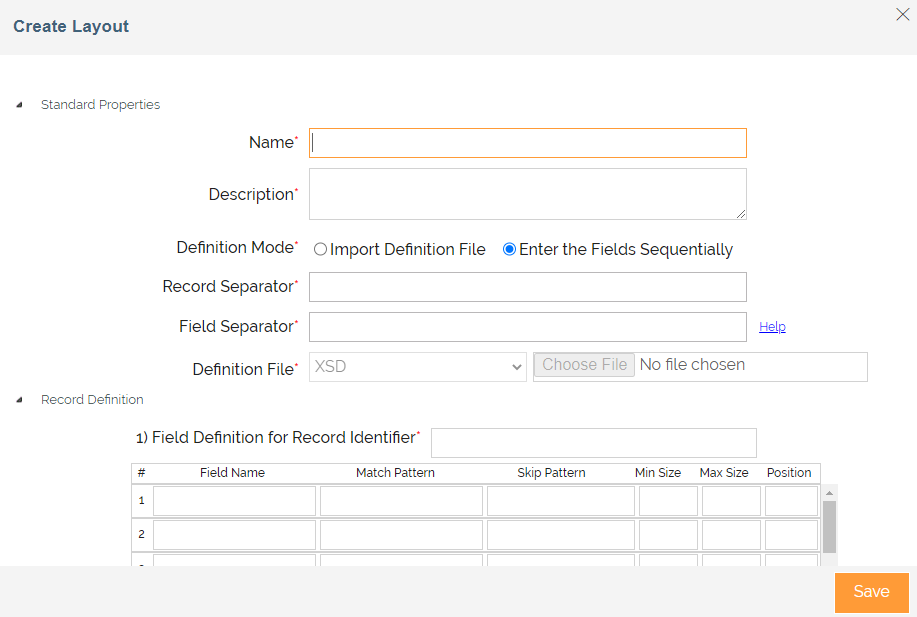
Task: Save the layout
Action: pos(871,592)
